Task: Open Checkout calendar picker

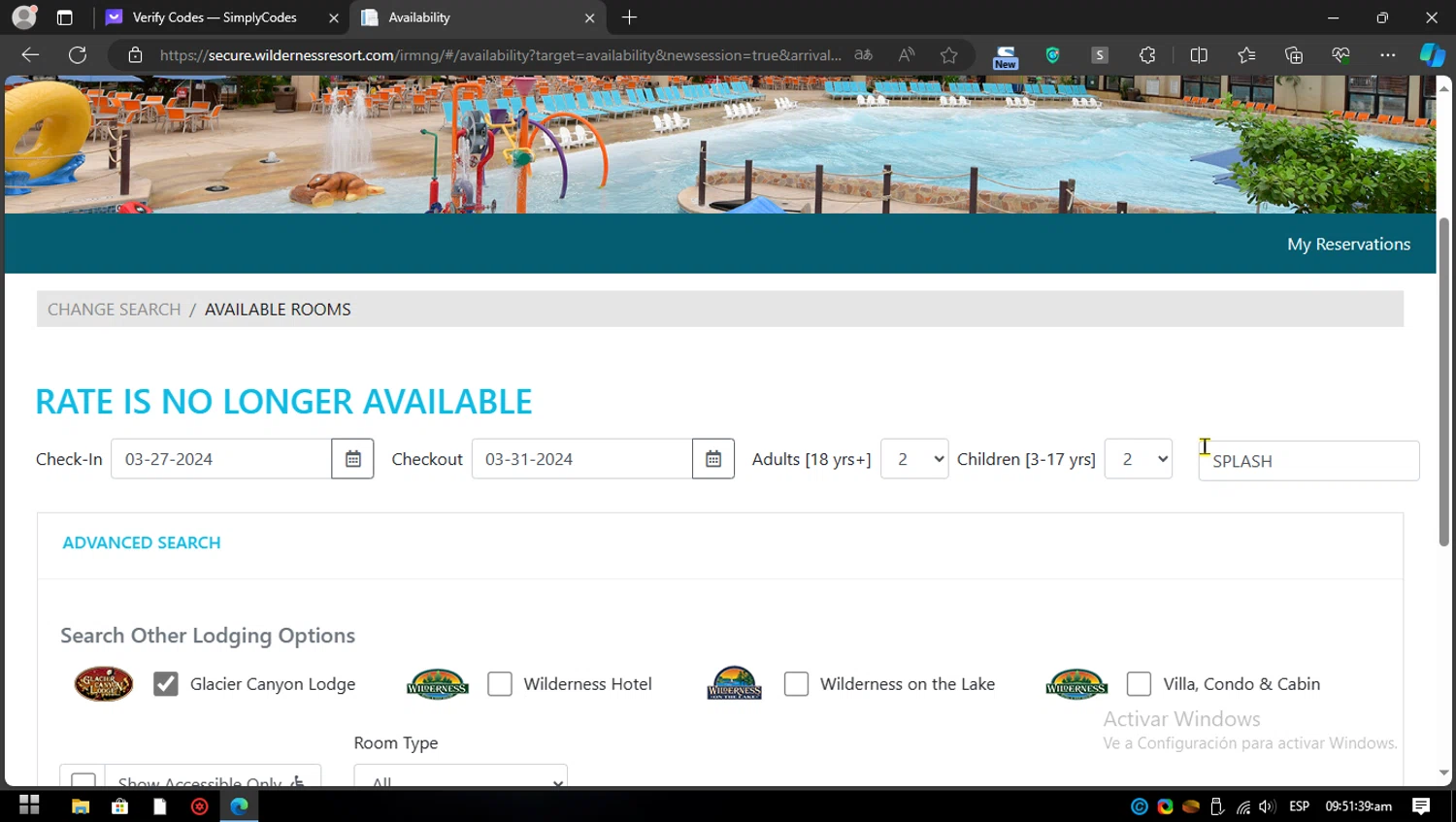Action: pos(713,459)
